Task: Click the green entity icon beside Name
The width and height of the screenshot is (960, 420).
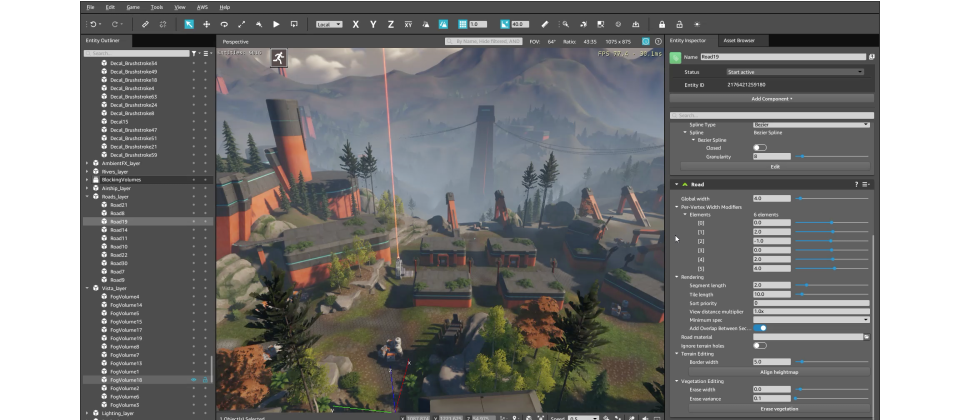Action: tap(675, 58)
